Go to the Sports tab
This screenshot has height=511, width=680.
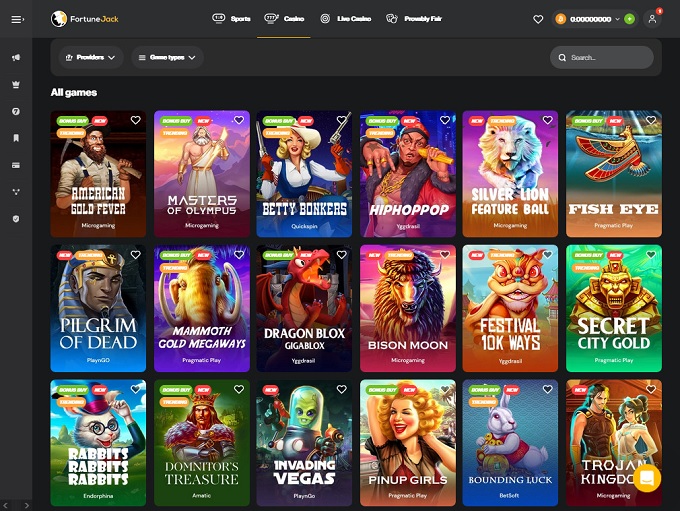coord(231,19)
